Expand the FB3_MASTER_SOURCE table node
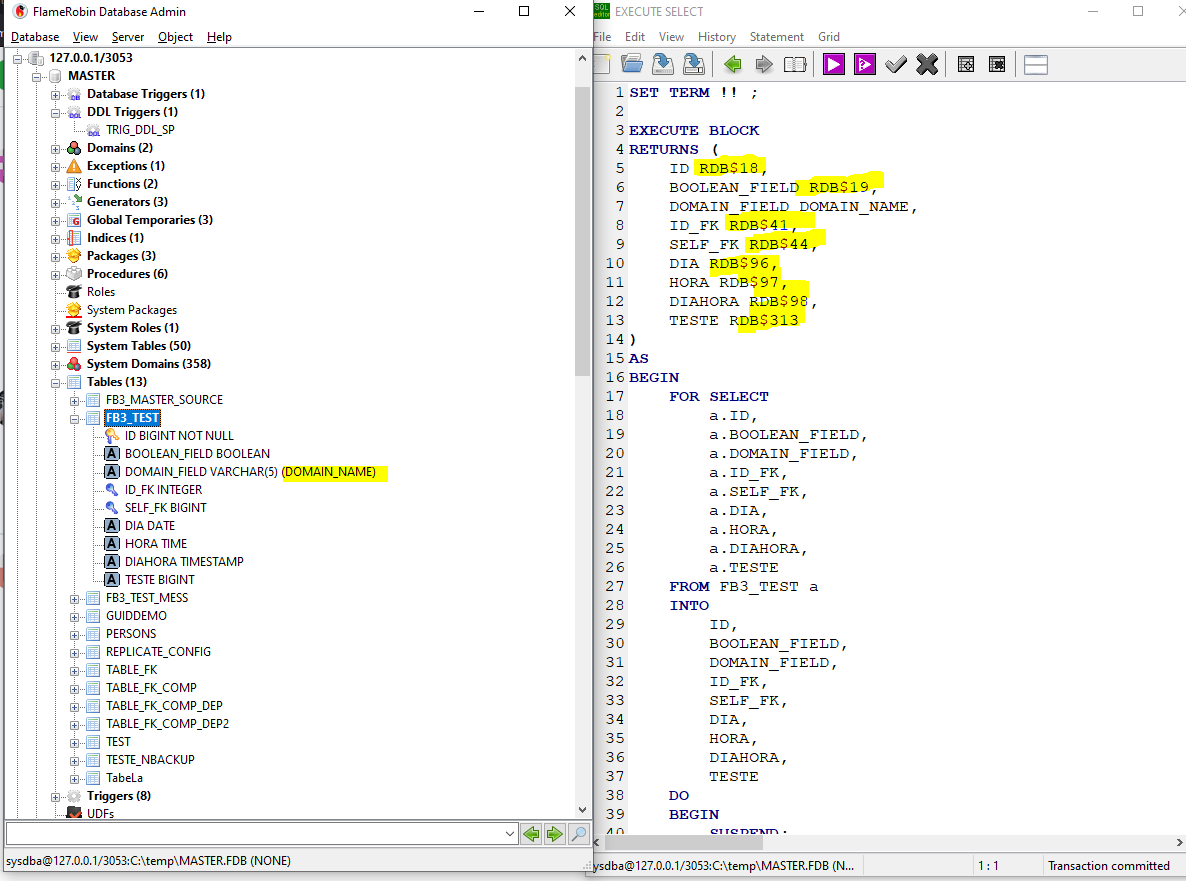1186x881 pixels. pos(74,401)
